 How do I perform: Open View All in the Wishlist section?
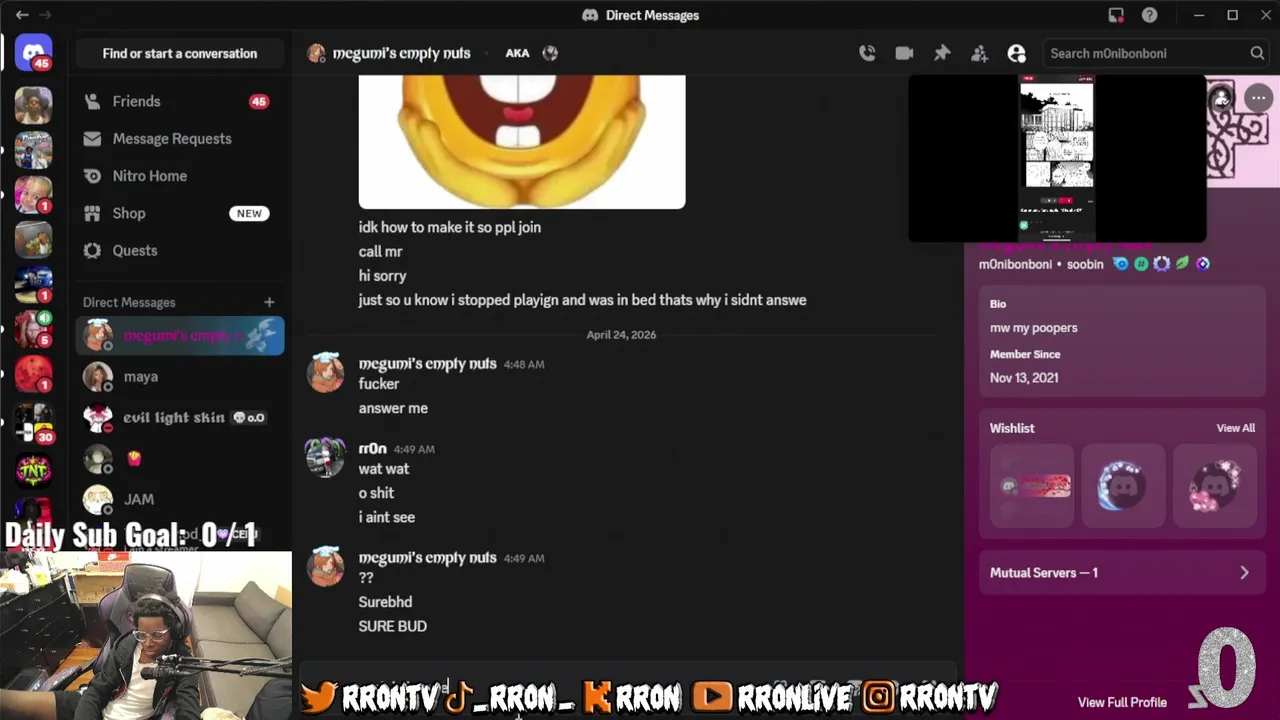1235,428
